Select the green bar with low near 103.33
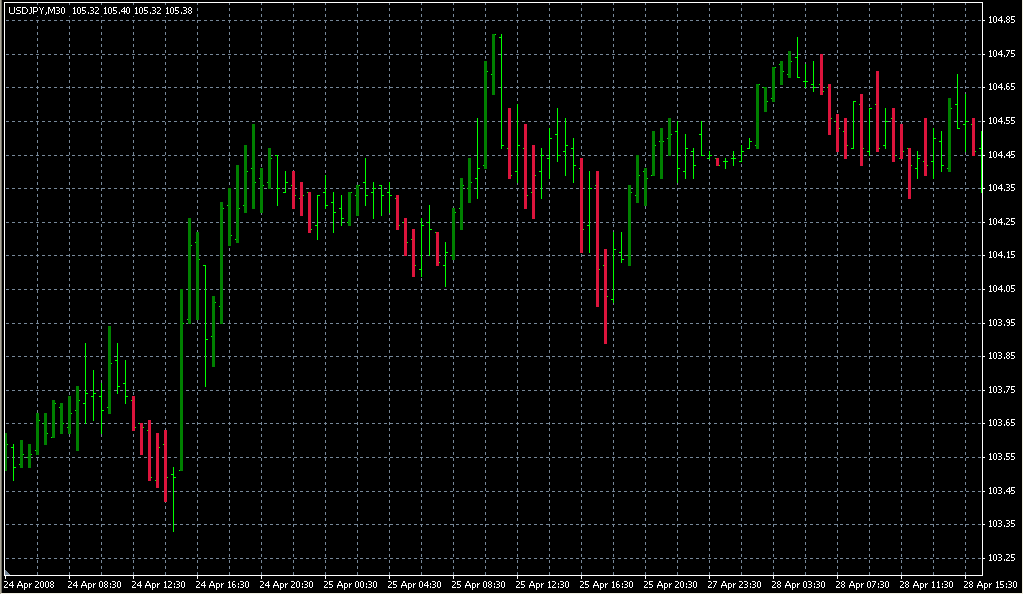The image size is (1024, 594). click(174, 499)
